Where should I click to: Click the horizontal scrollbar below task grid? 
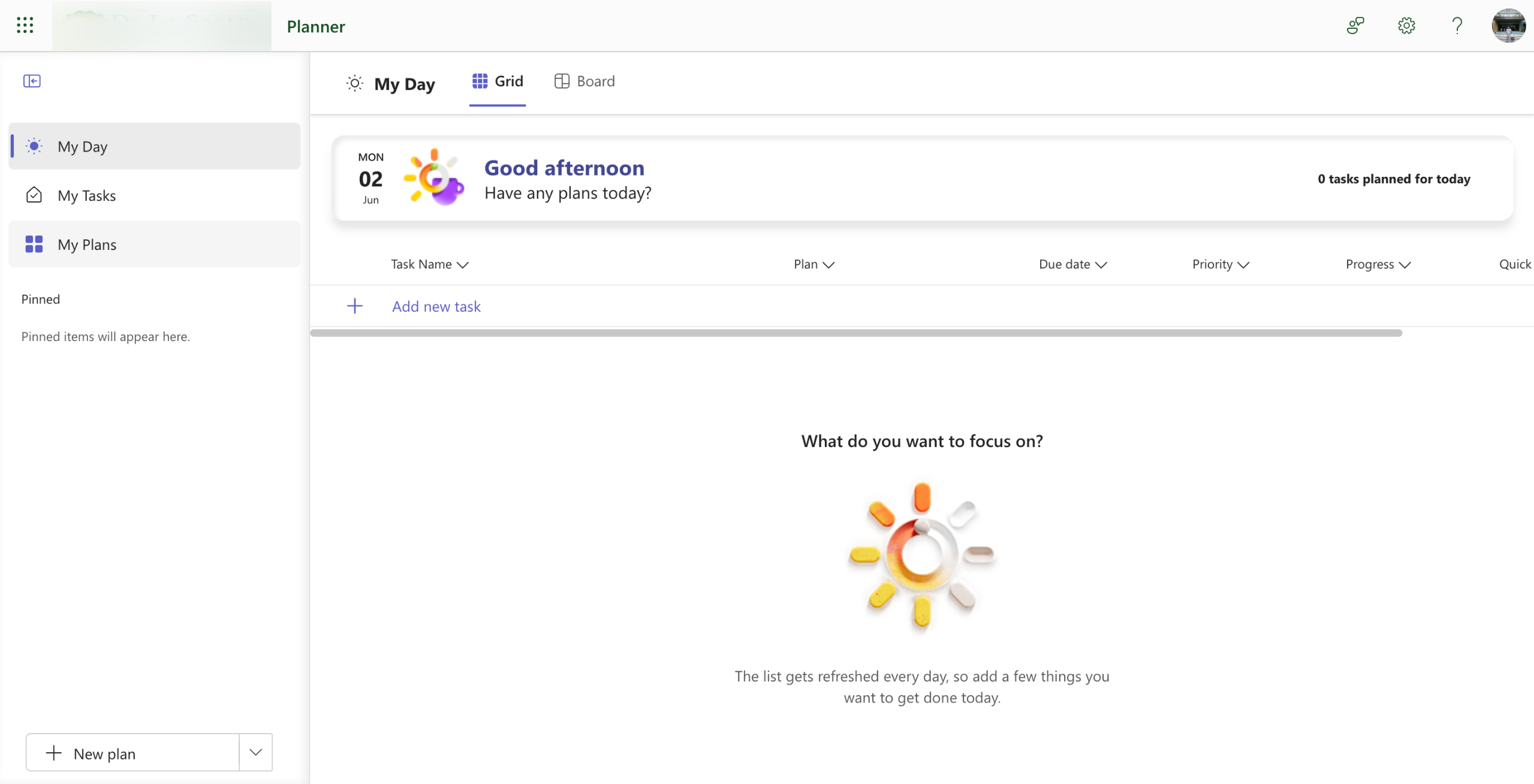856,333
